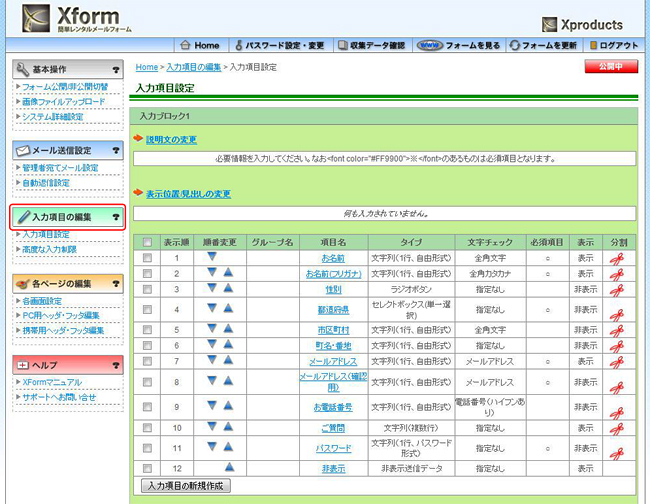Open 高度な入力制限 in sidebar

(x=49, y=250)
